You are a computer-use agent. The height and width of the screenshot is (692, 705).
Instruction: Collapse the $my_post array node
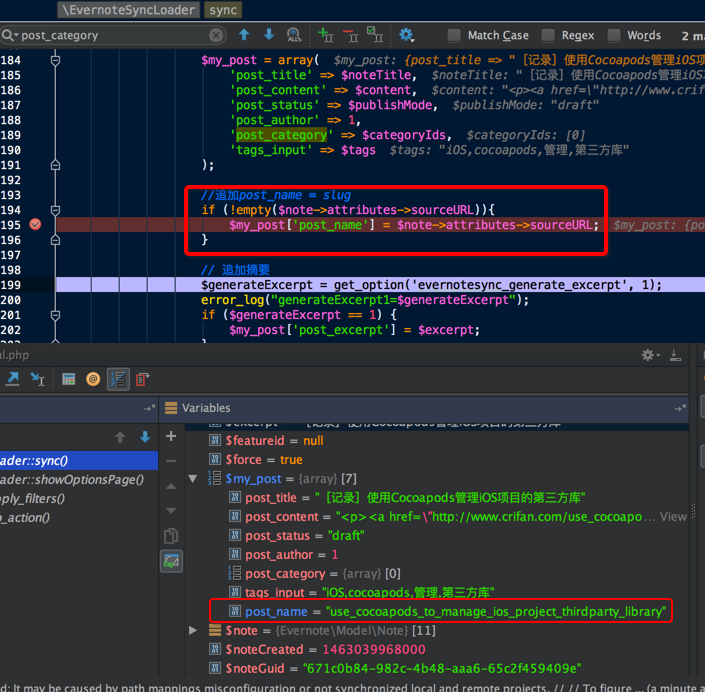193,479
